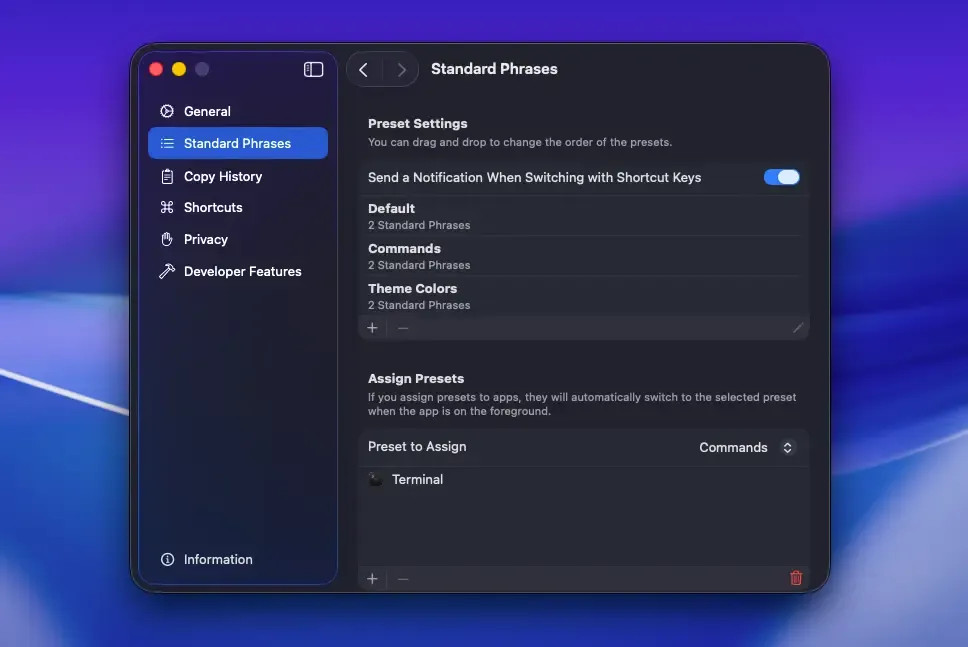Add an app to assigned presets

tap(372, 579)
